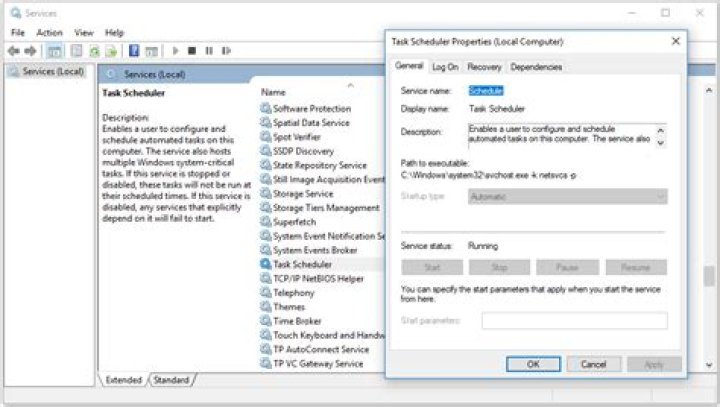720x407 pixels.
Task: Switch to the Dependencies tab
Action: [536, 67]
